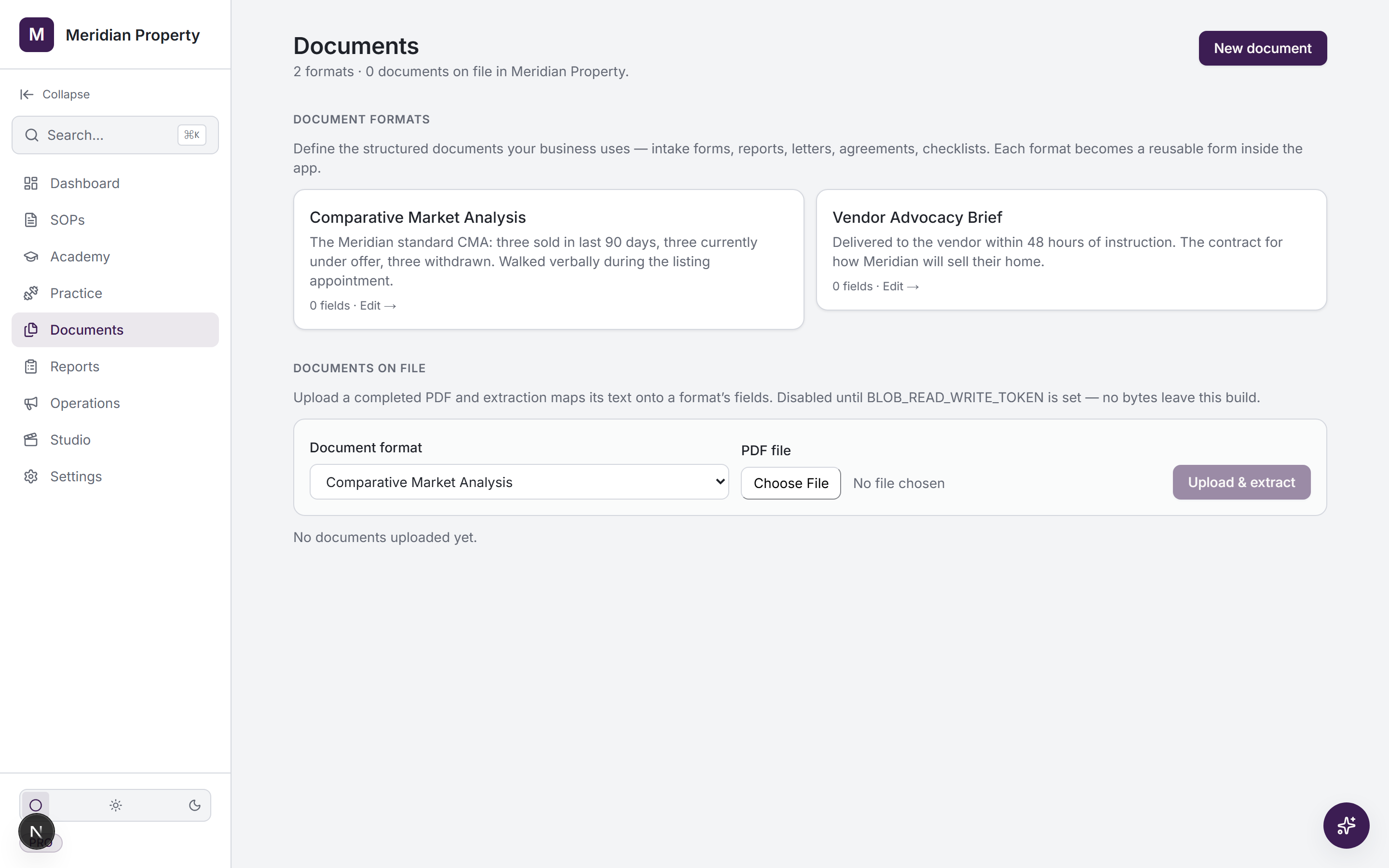Select Documents sidebar item

point(115,330)
